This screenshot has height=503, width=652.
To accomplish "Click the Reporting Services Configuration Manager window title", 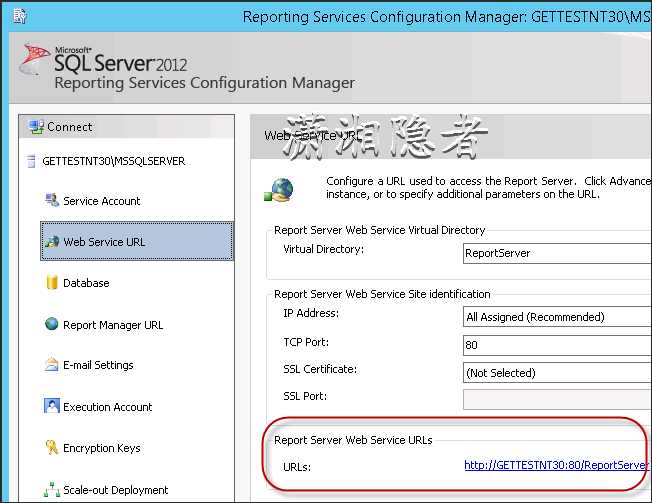I will [x=446, y=17].
